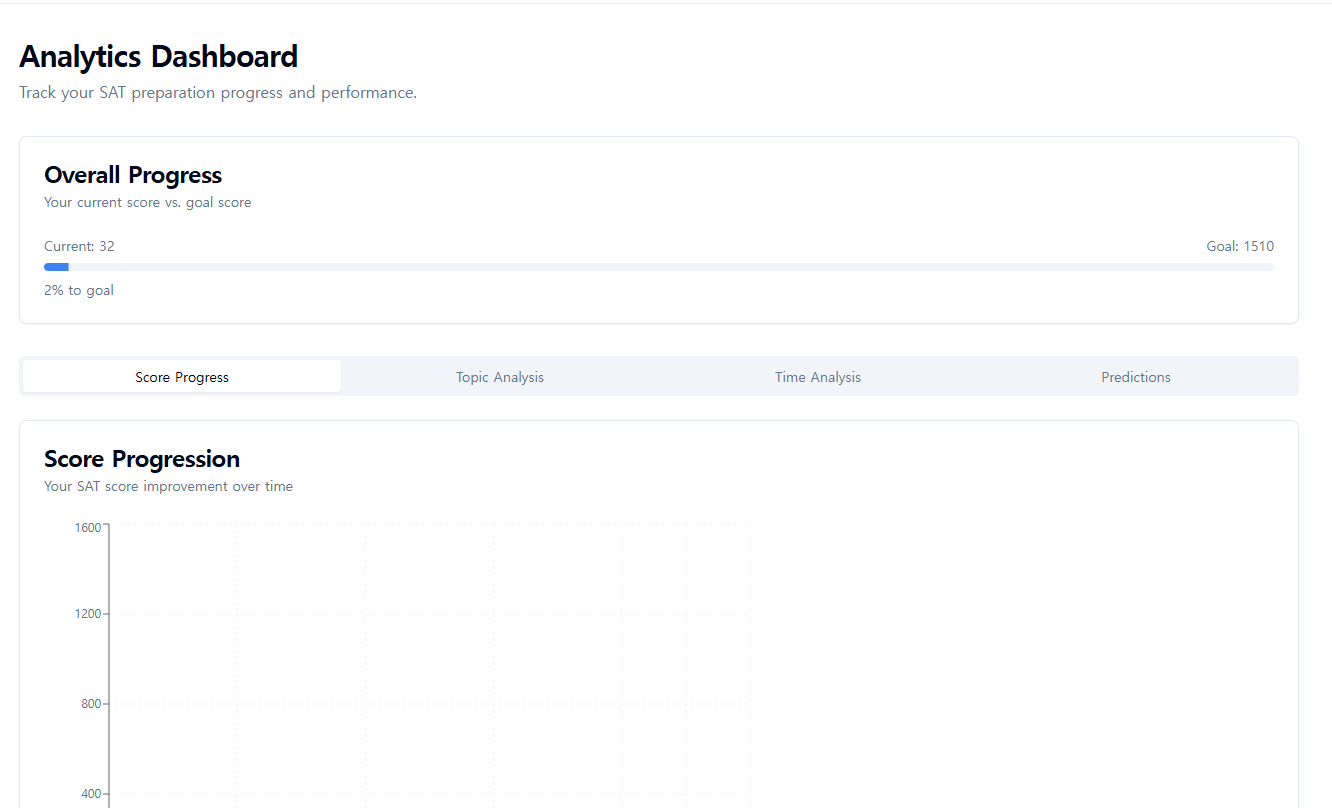Click the Overall Progress card heading
Viewport: 1332px width, 808px height.
click(x=133, y=175)
